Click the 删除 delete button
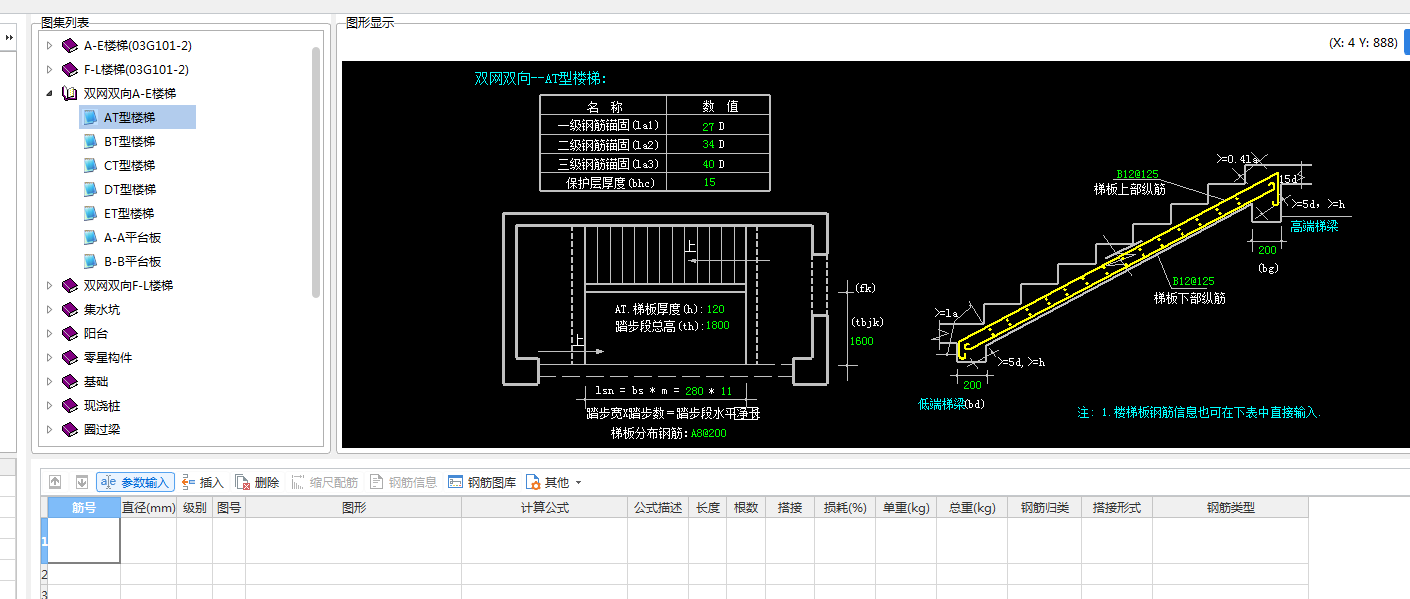 click(258, 482)
